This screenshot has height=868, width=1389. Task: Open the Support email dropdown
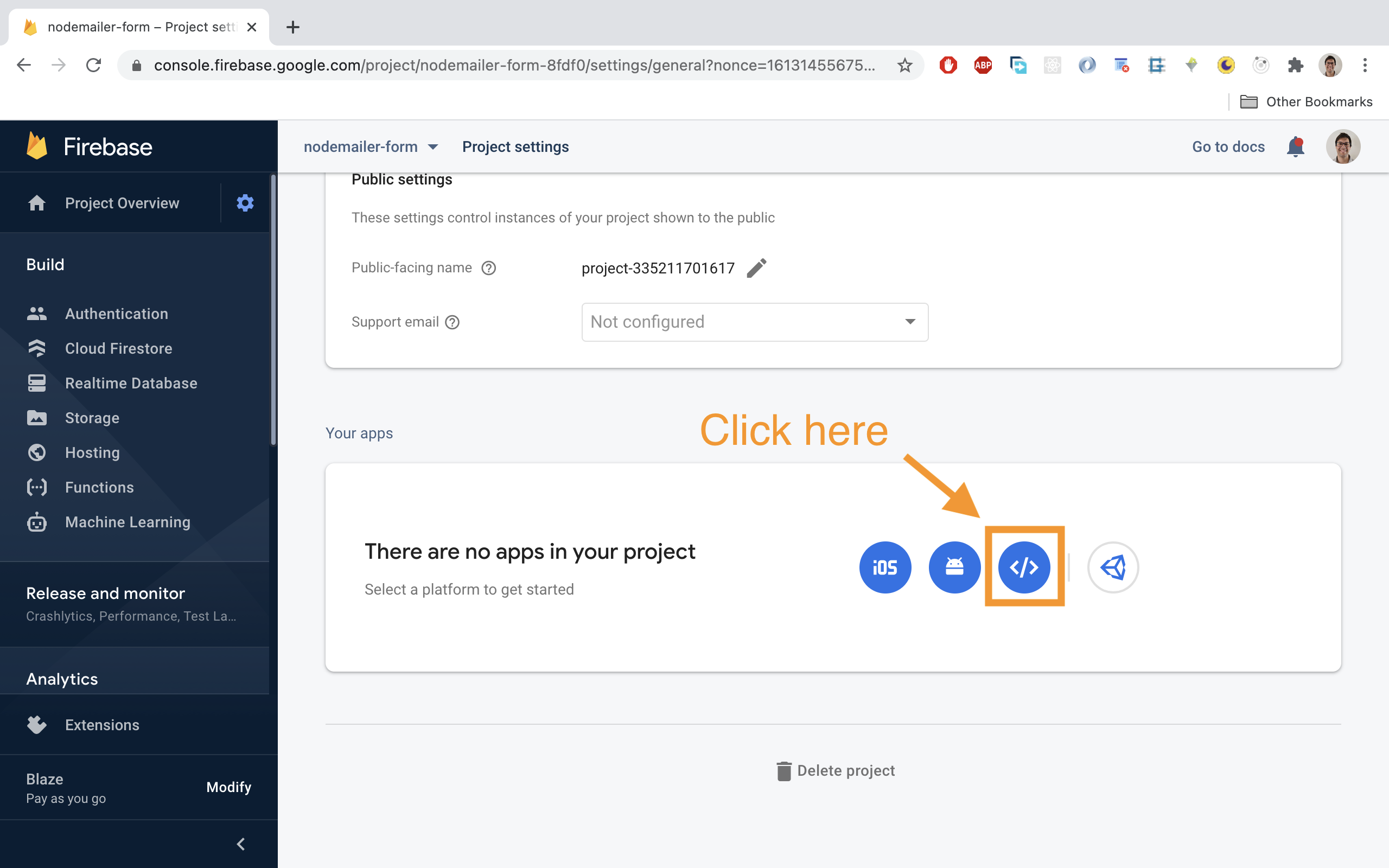754,322
